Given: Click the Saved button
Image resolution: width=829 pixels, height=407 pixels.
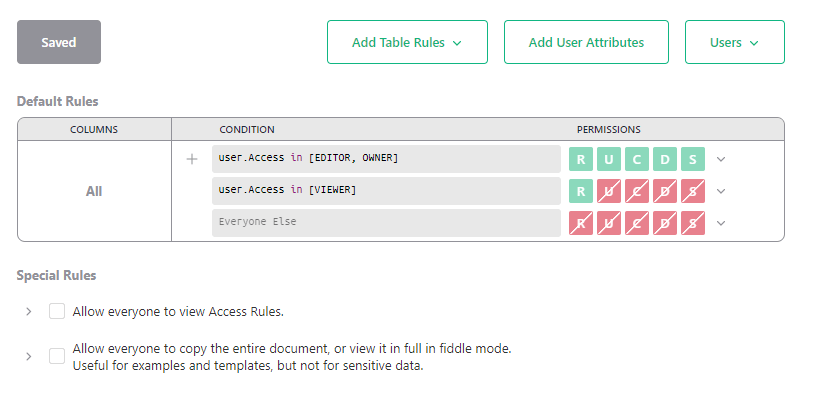Looking at the screenshot, I should pyautogui.click(x=59, y=42).
